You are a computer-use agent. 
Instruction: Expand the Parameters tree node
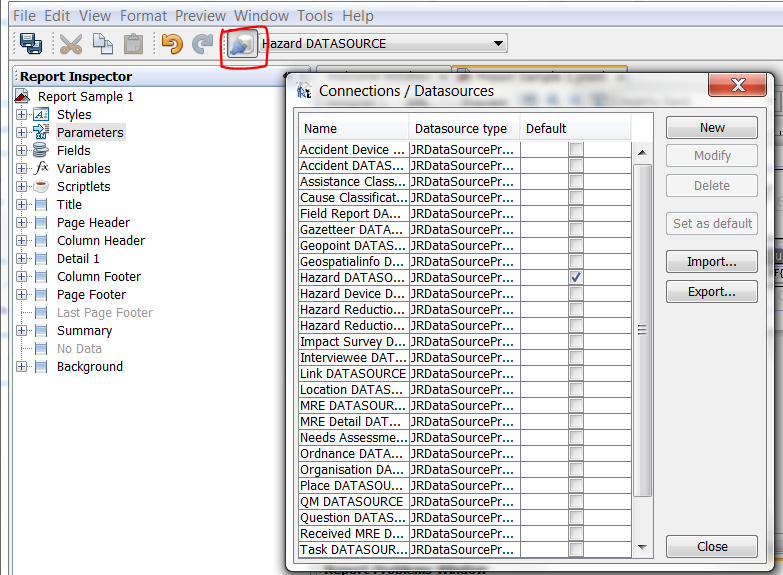[x=22, y=133]
